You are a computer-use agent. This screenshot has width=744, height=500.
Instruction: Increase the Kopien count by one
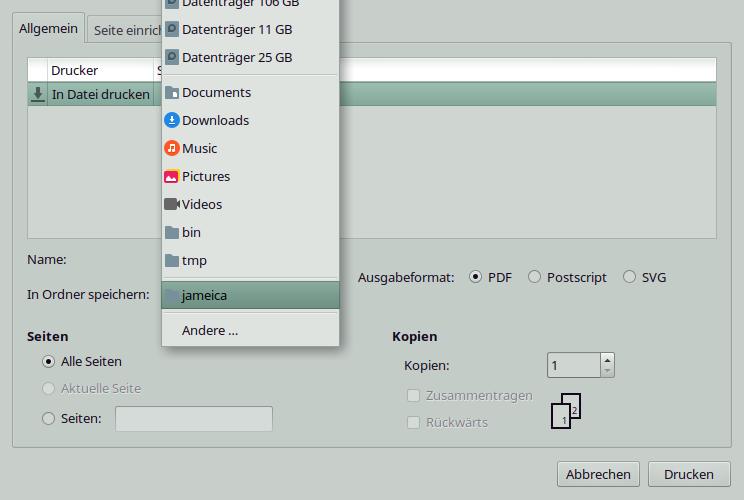click(607, 359)
